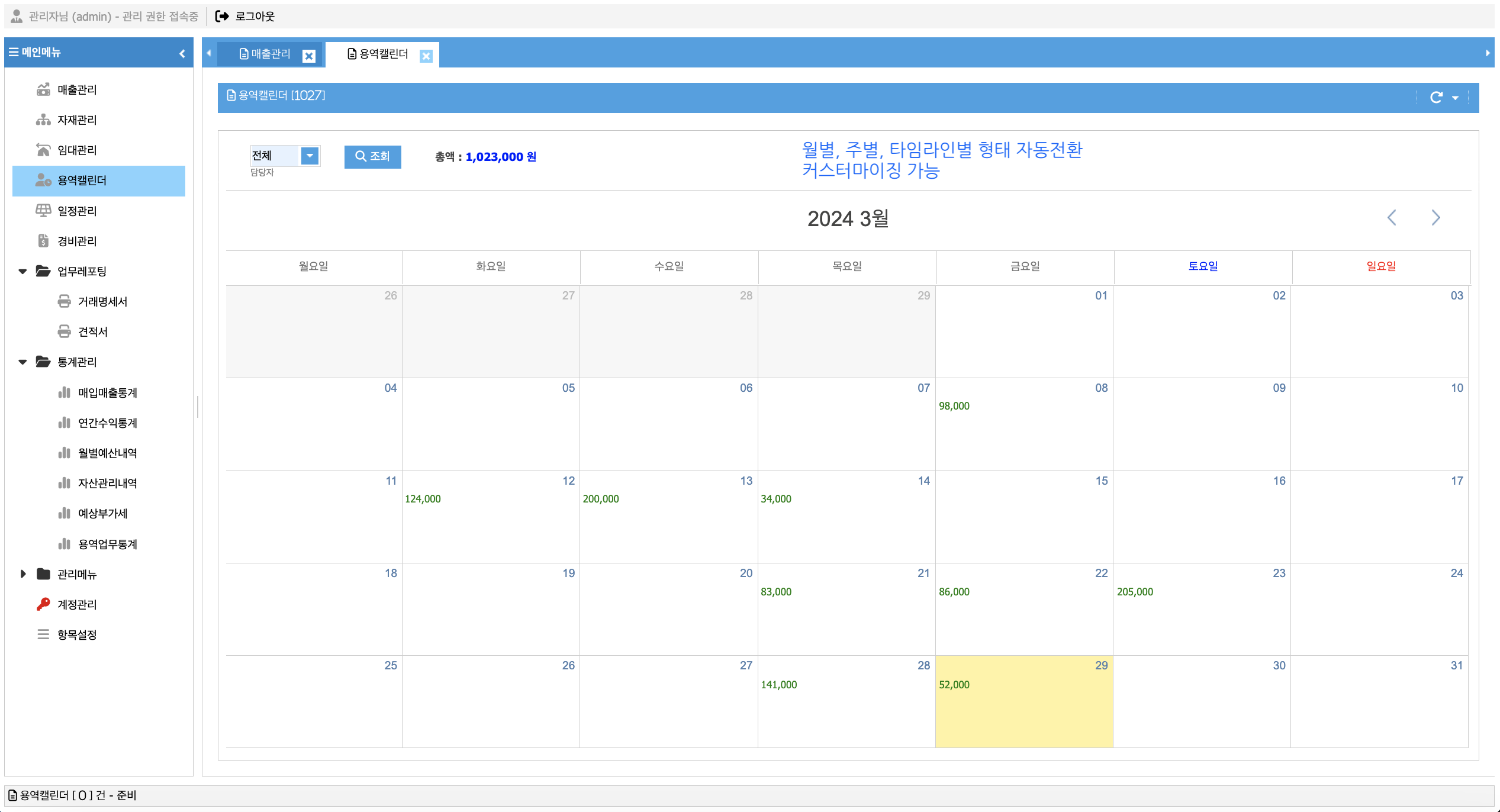Click the 141,000 entry on March 28
The height and width of the screenshot is (812, 1500).
click(x=778, y=685)
